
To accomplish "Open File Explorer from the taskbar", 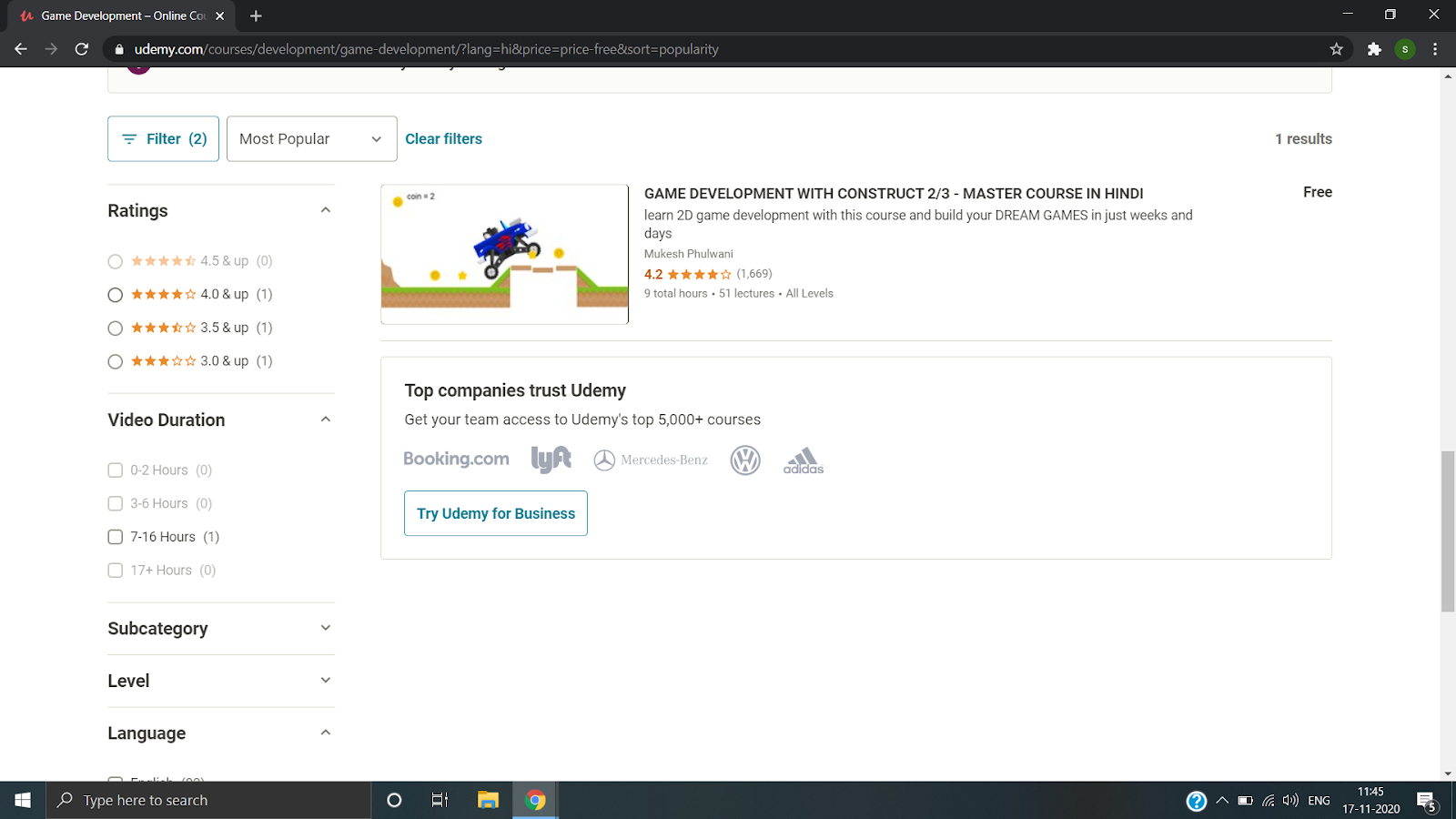I will (x=488, y=800).
